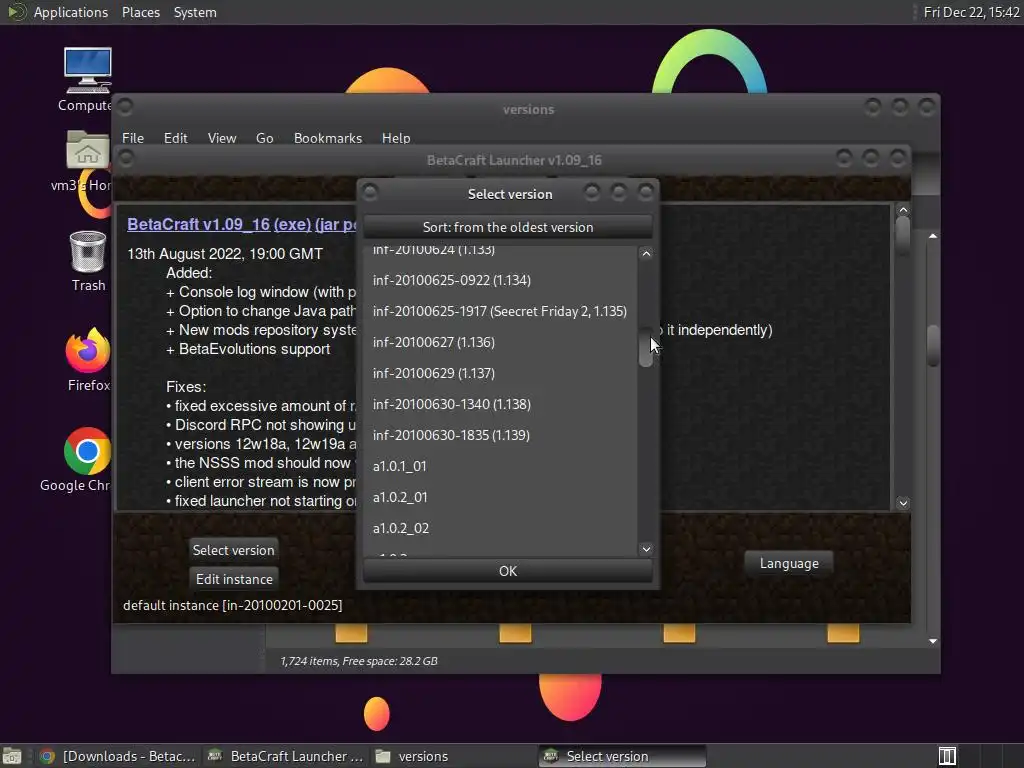Image resolution: width=1024 pixels, height=768 pixels.
Task: Click the 1,724 items free space status text
Action: [359, 661]
